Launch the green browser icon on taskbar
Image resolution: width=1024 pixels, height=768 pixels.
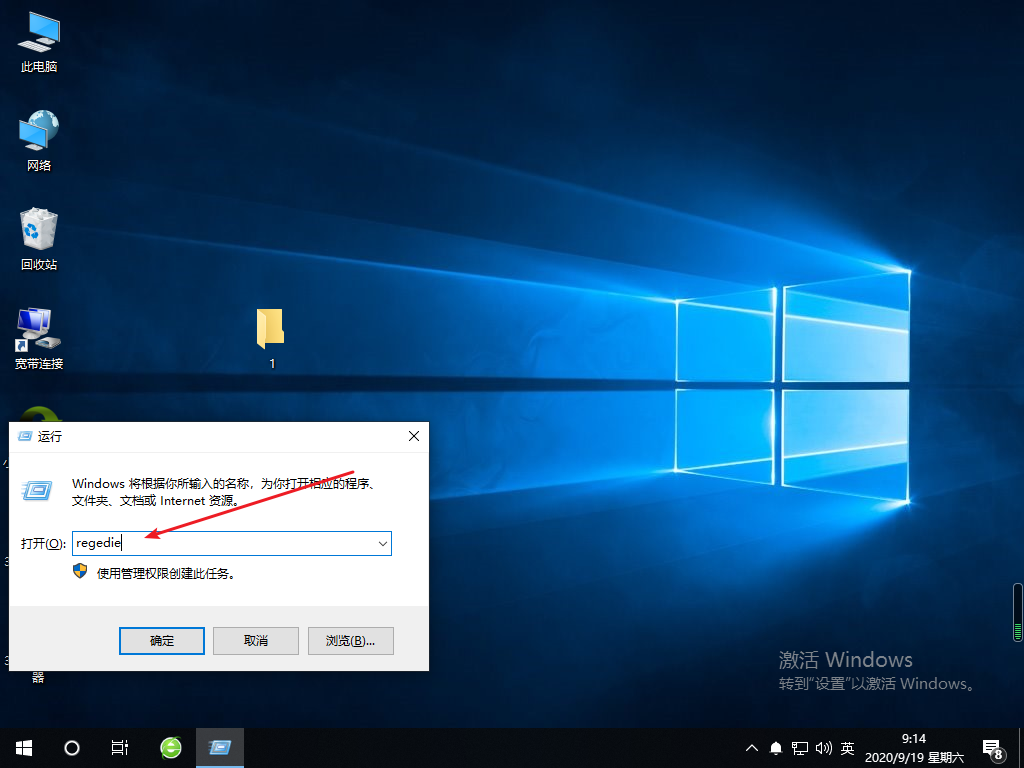click(170, 747)
